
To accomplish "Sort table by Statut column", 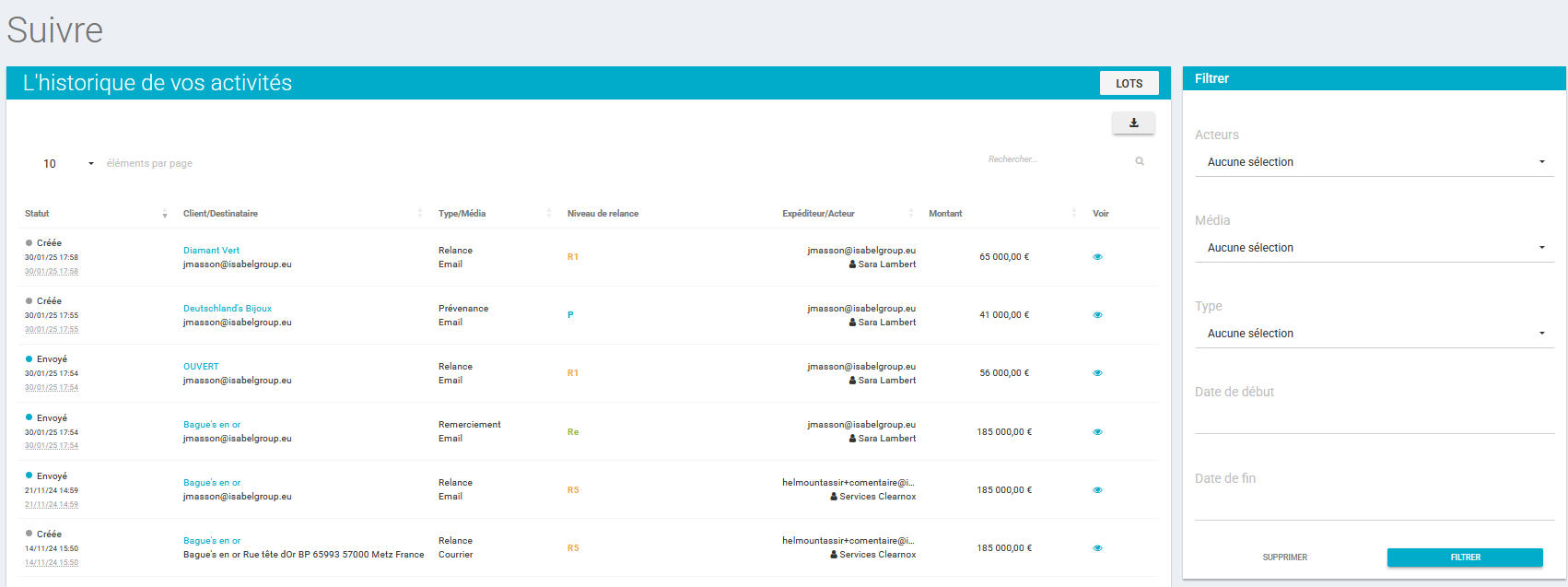I will tap(38, 214).
